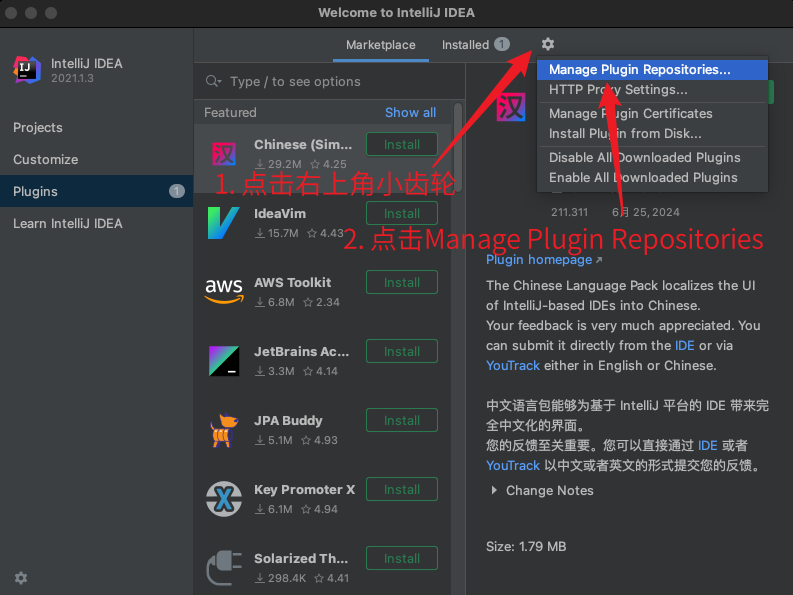This screenshot has width=793, height=595.
Task: Switch to the Installed tab
Action: [x=474, y=45]
